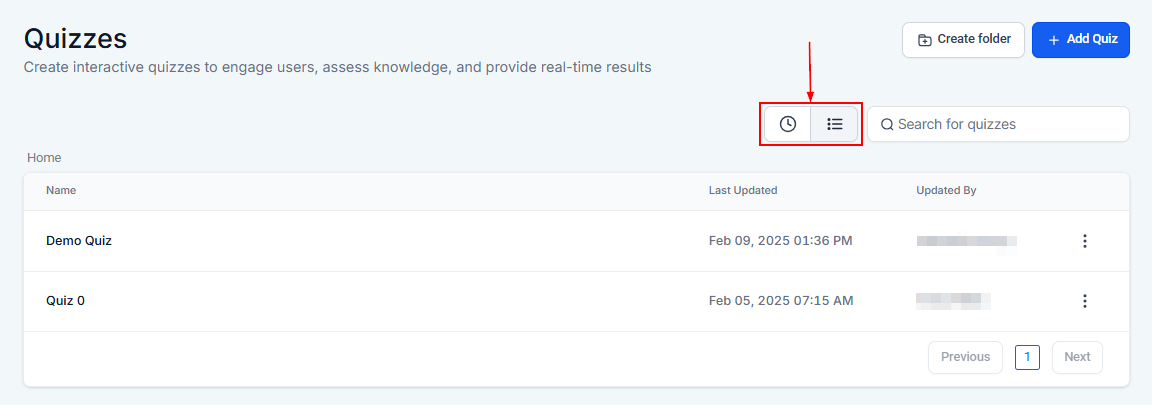Sort by Name column header
Viewport: 1152px width, 405px height.
coord(61,190)
